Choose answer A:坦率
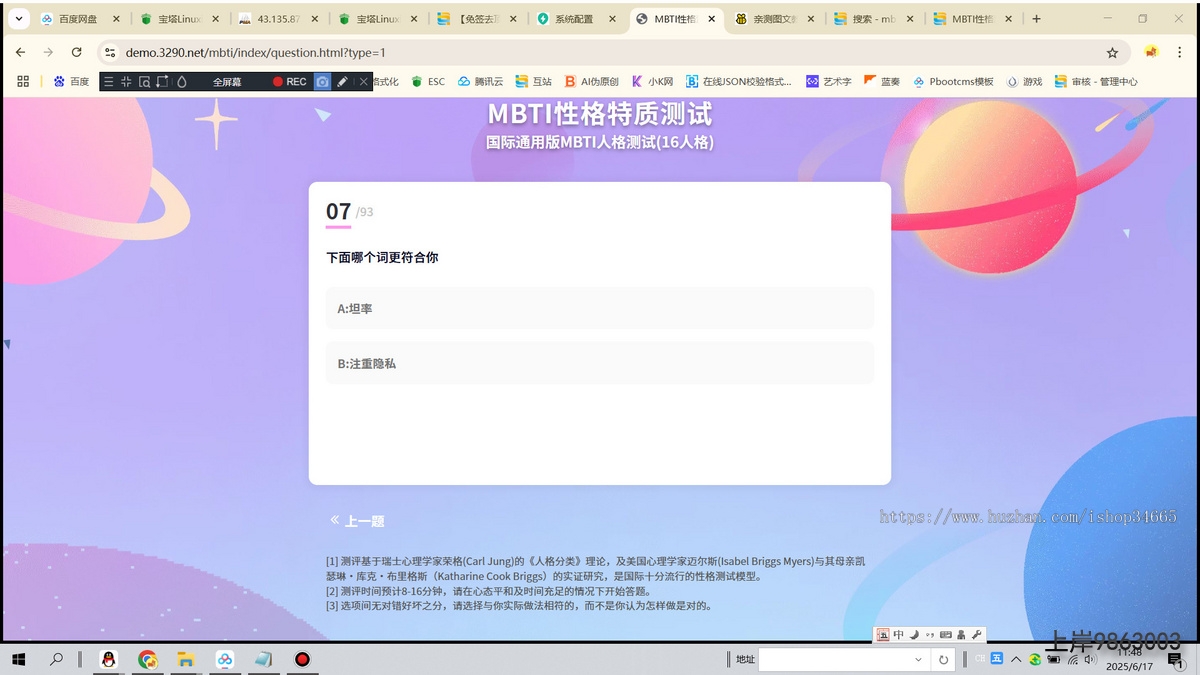Screen dimensions: 1200x675 pos(599,309)
